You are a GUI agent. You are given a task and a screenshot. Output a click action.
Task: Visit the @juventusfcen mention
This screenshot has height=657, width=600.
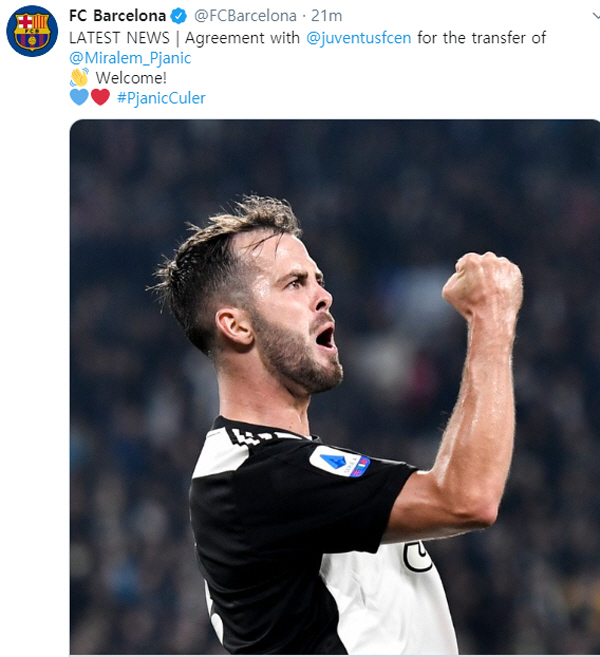(x=359, y=38)
